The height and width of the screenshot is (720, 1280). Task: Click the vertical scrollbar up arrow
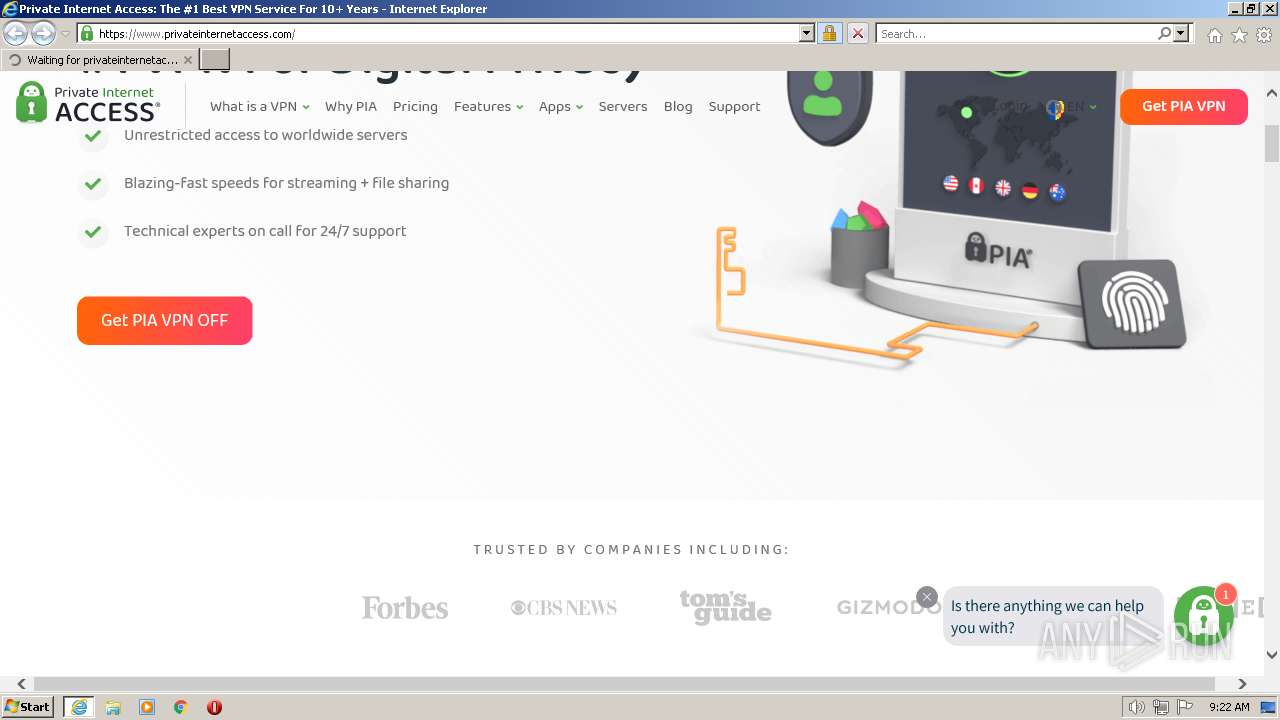pyautogui.click(x=1272, y=94)
